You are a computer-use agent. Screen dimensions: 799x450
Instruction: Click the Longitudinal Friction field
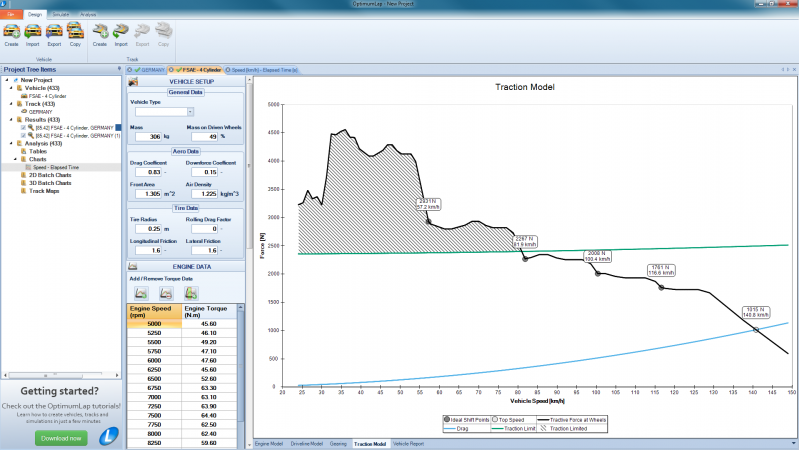point(148,250)
